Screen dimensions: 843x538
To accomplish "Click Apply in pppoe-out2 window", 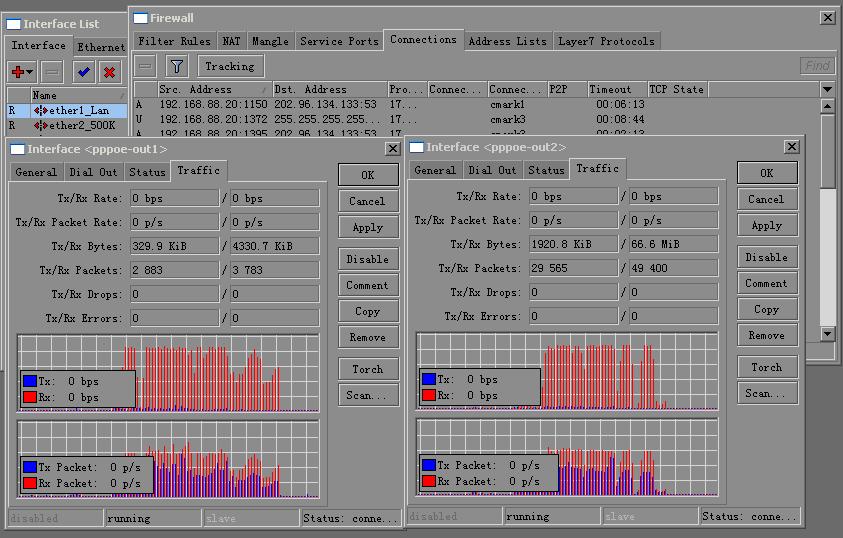I will [x=767, y=225].
